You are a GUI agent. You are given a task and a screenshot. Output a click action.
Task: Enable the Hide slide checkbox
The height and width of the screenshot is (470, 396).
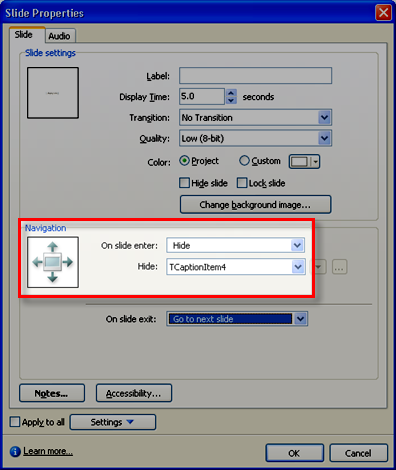[184, 183]
